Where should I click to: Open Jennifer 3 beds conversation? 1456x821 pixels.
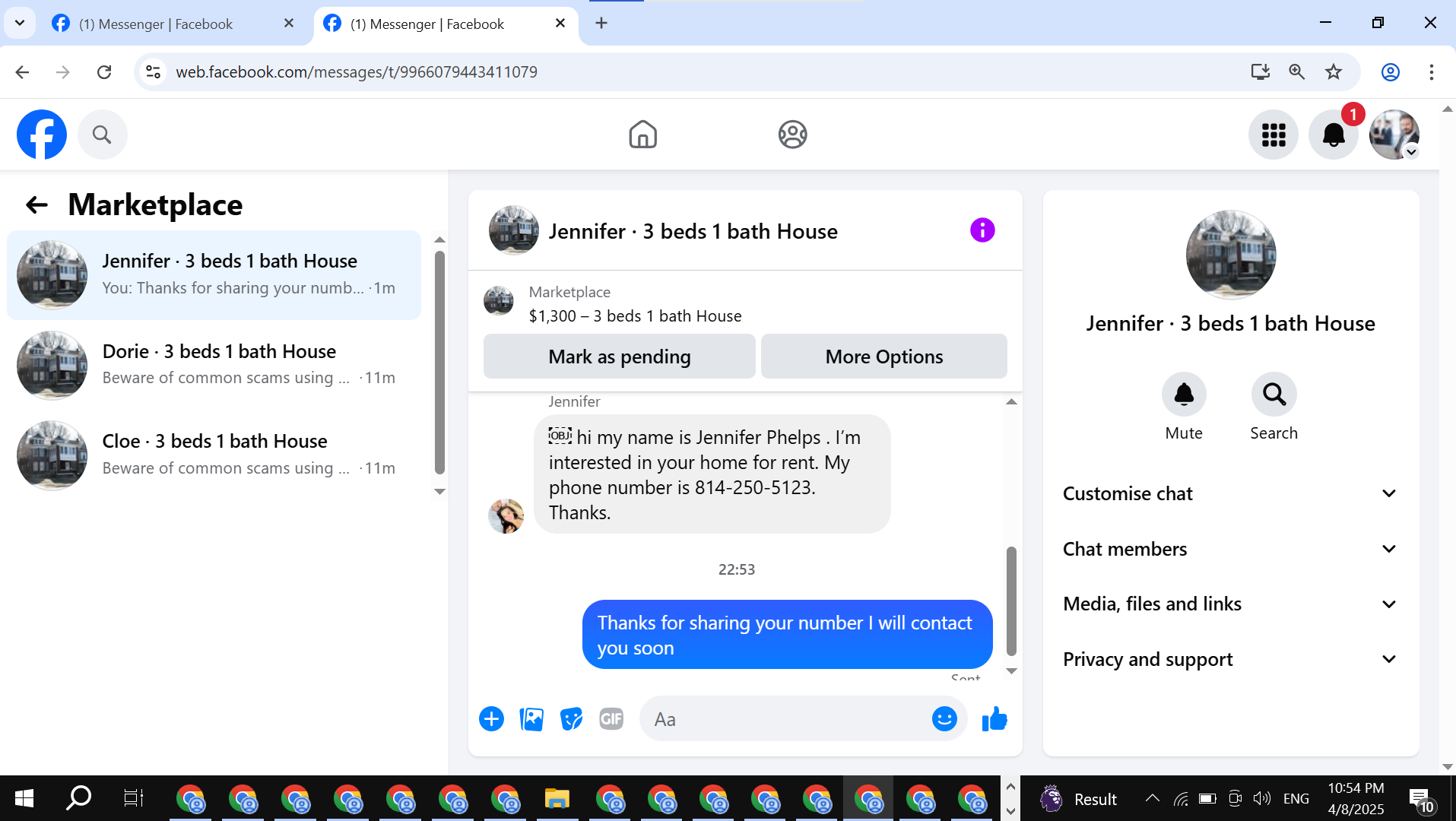[214, 274]
